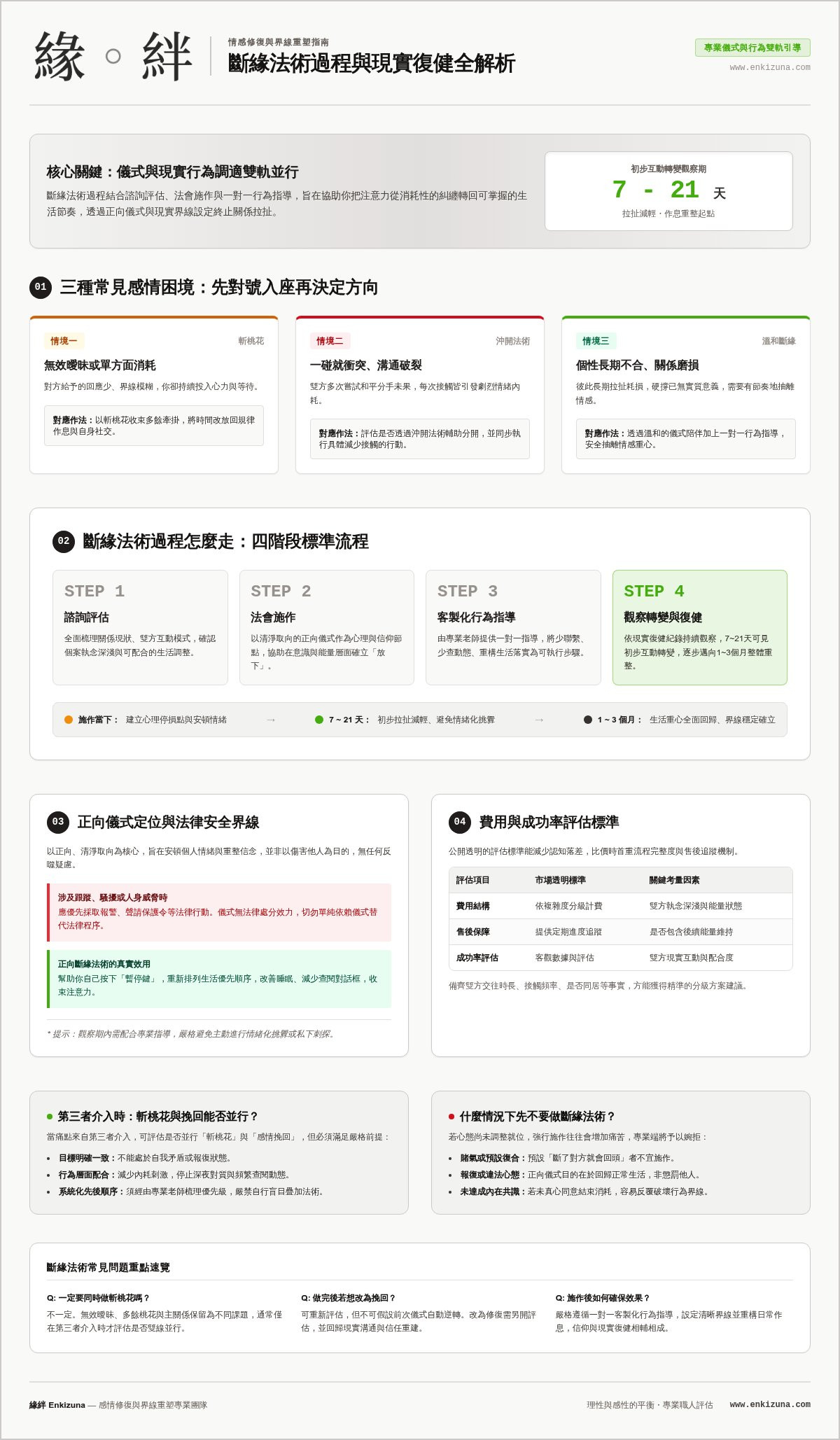Select the 情境三 tag
The image size is (840, 1440).
click(x=596, y=341)
